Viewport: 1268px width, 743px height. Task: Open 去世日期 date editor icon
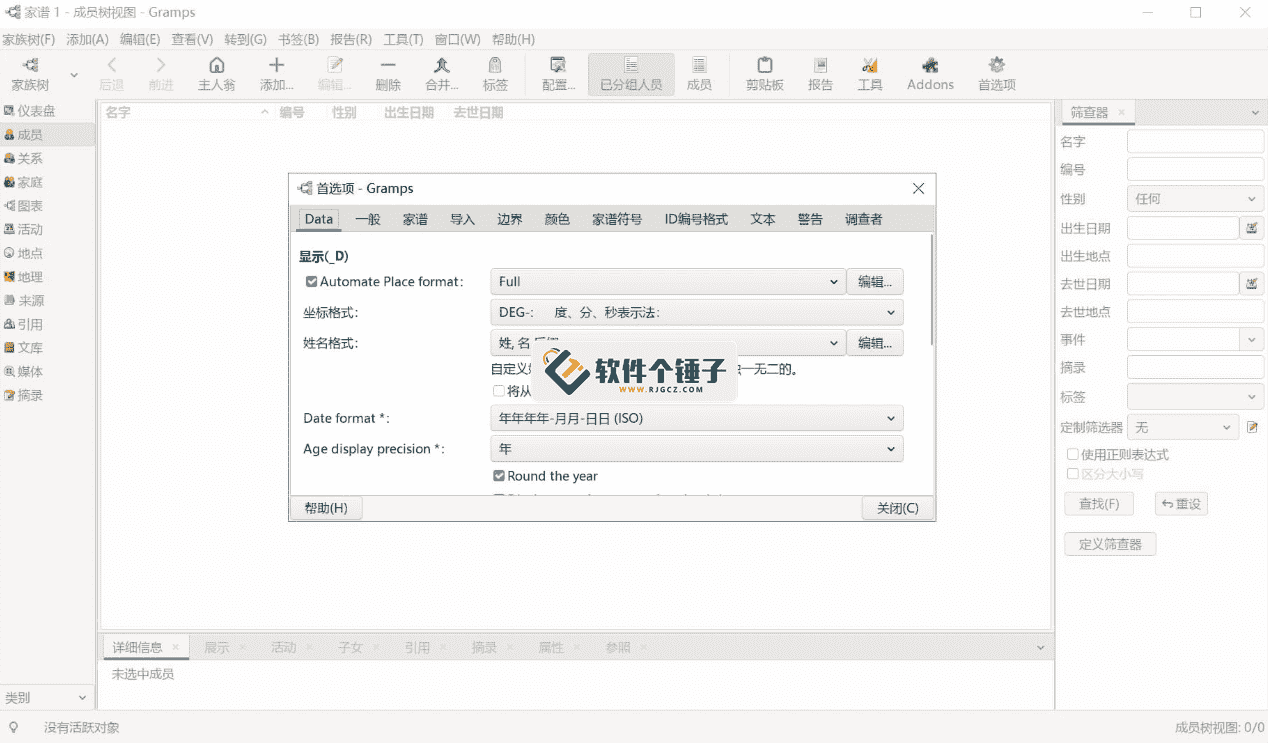[1252, 284]
